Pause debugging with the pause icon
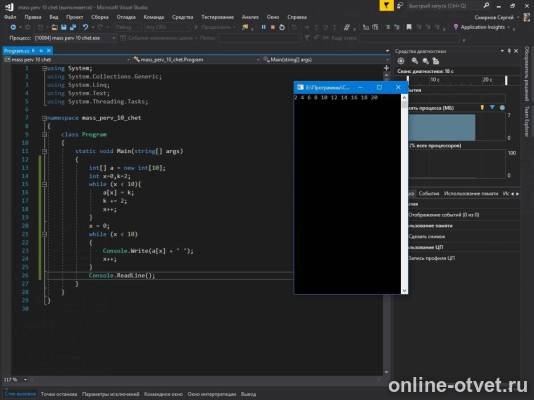Image resolution: width=534 pixels, height=400 pixels. point(263,27)
